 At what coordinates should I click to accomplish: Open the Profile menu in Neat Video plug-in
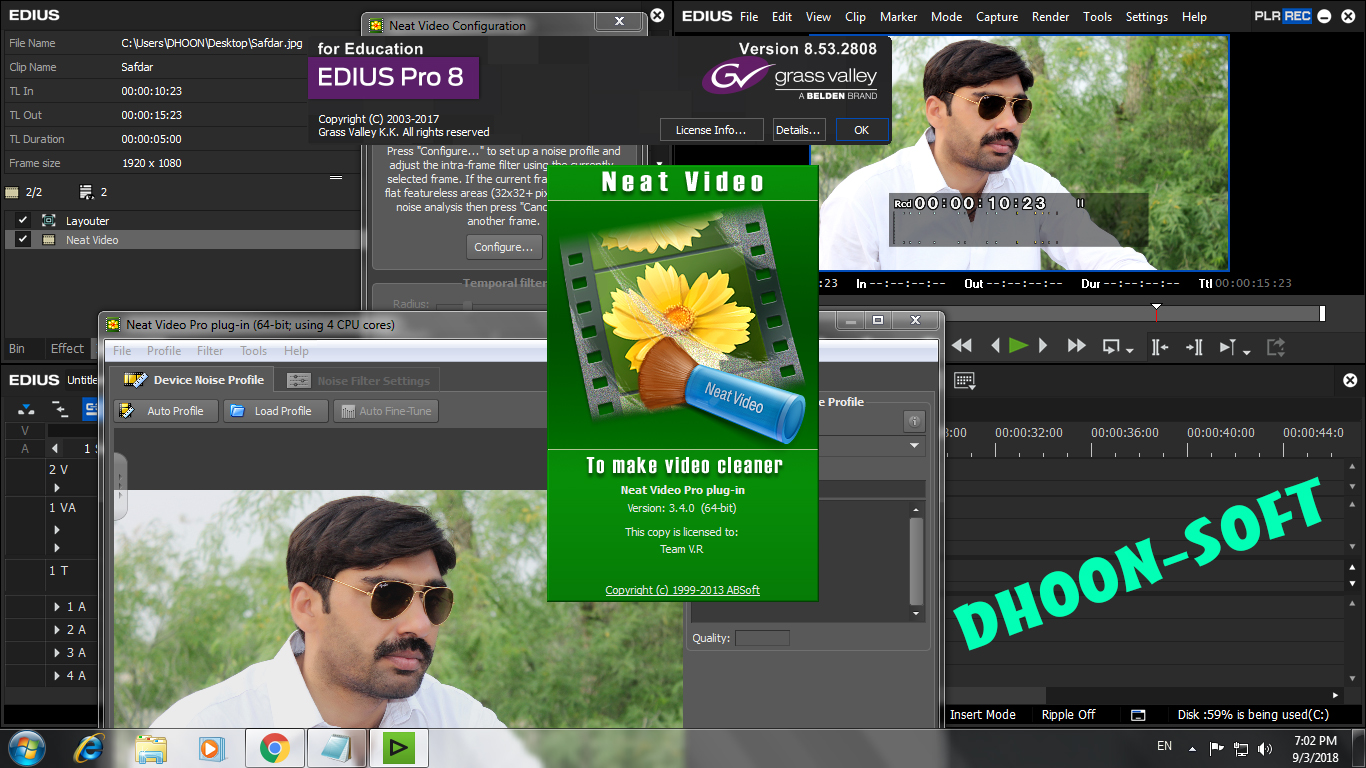point(164,351)
